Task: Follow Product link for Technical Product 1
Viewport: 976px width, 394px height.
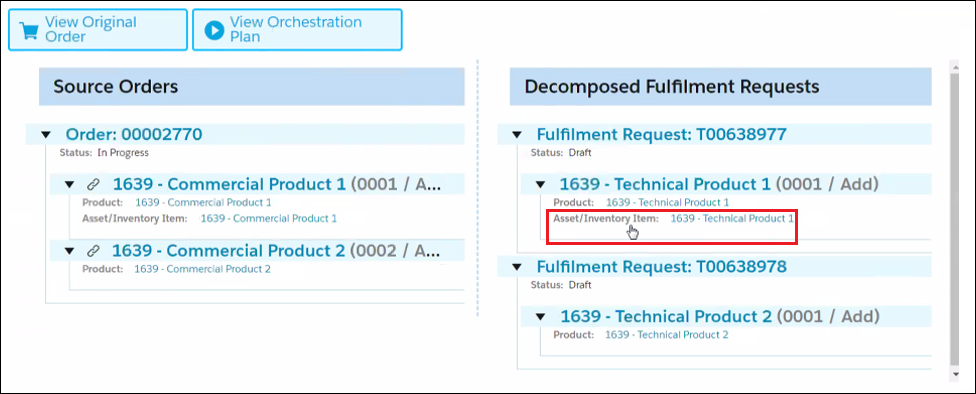Action: 667,202
